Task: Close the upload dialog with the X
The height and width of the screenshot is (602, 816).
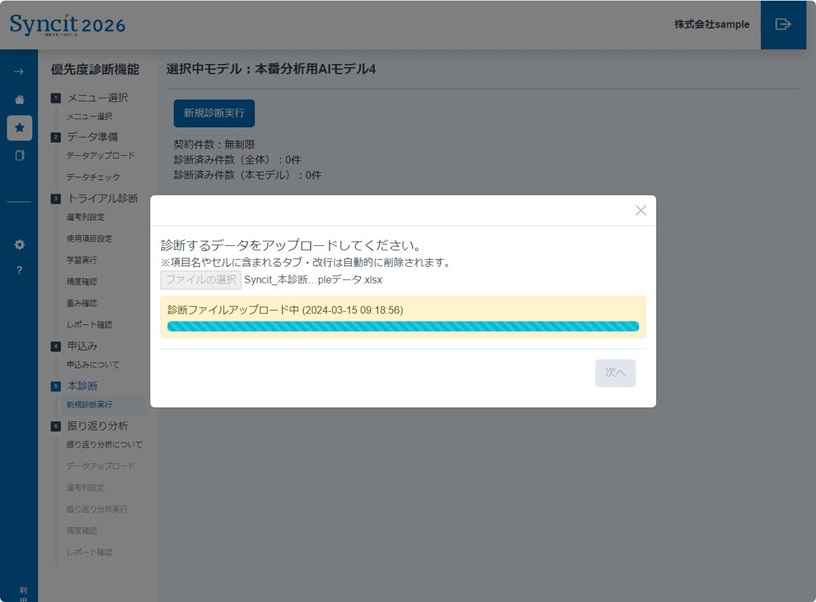Action: pos(641,210)
